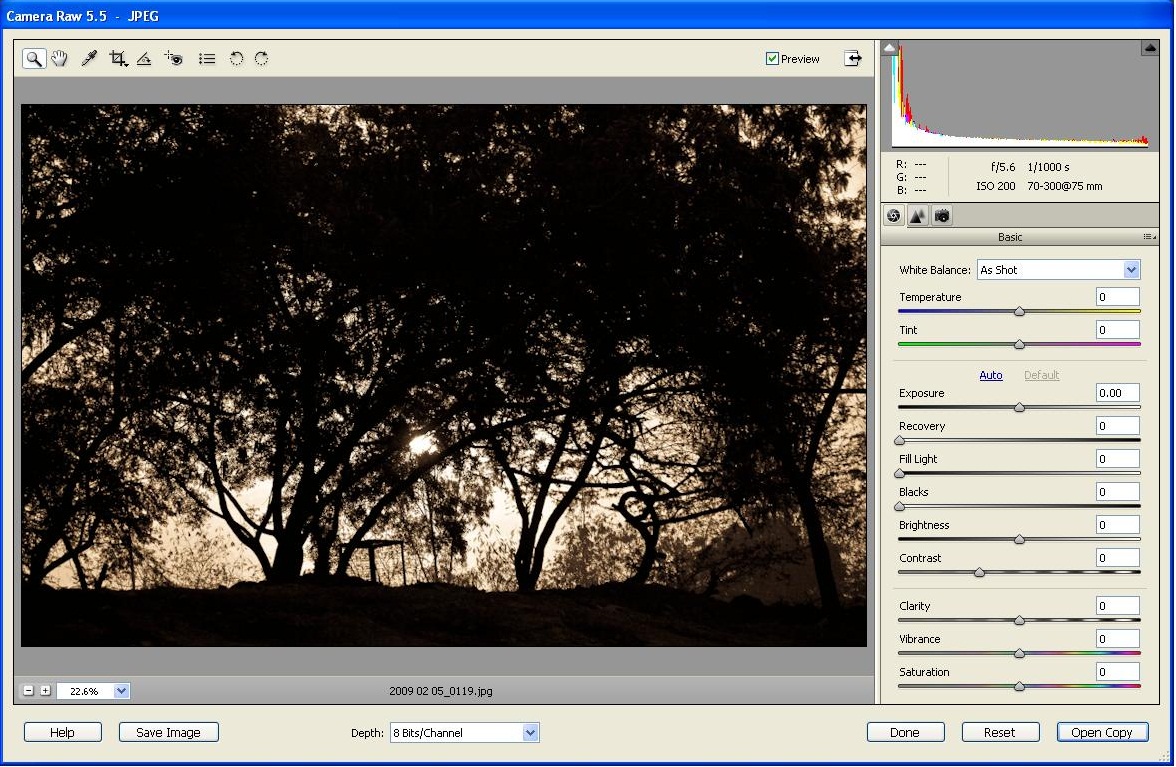Rotate image 90° clockwise
Screen dimensions: 1176x767
pos(261,59)
